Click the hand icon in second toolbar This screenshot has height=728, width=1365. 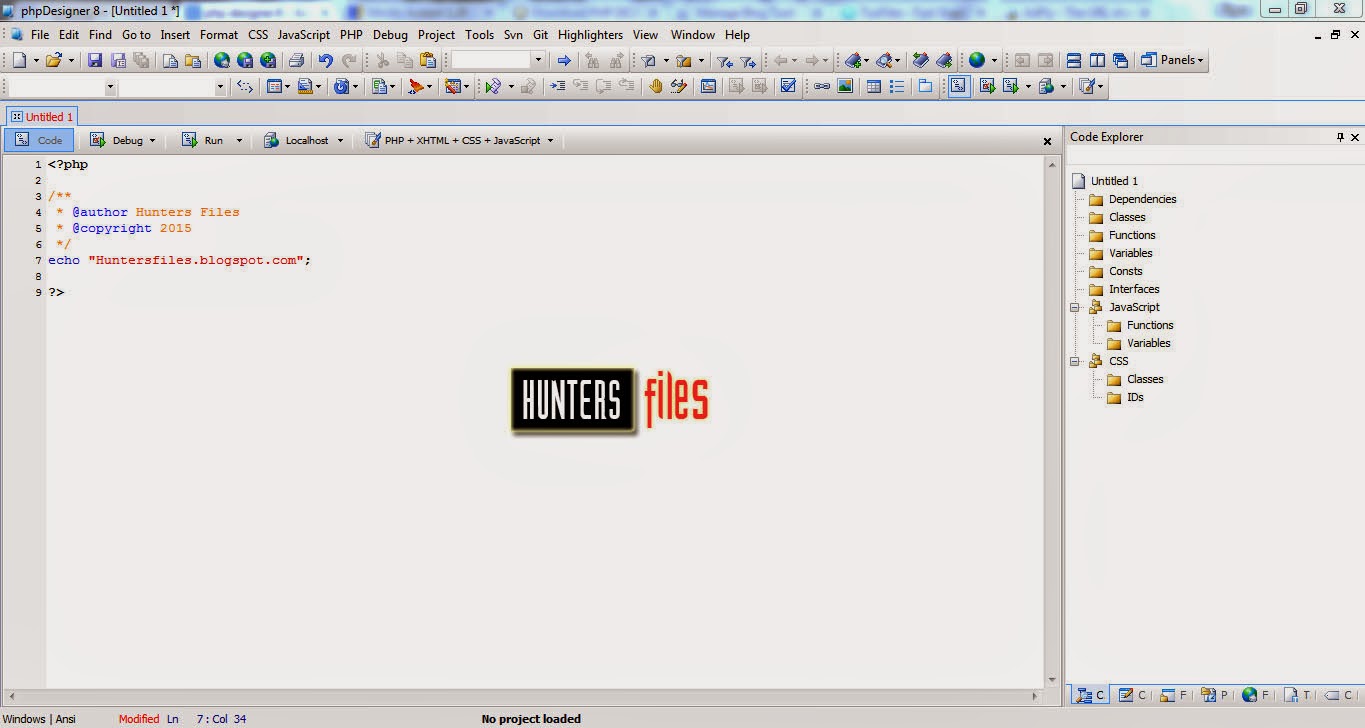click(x=655, y=86)
